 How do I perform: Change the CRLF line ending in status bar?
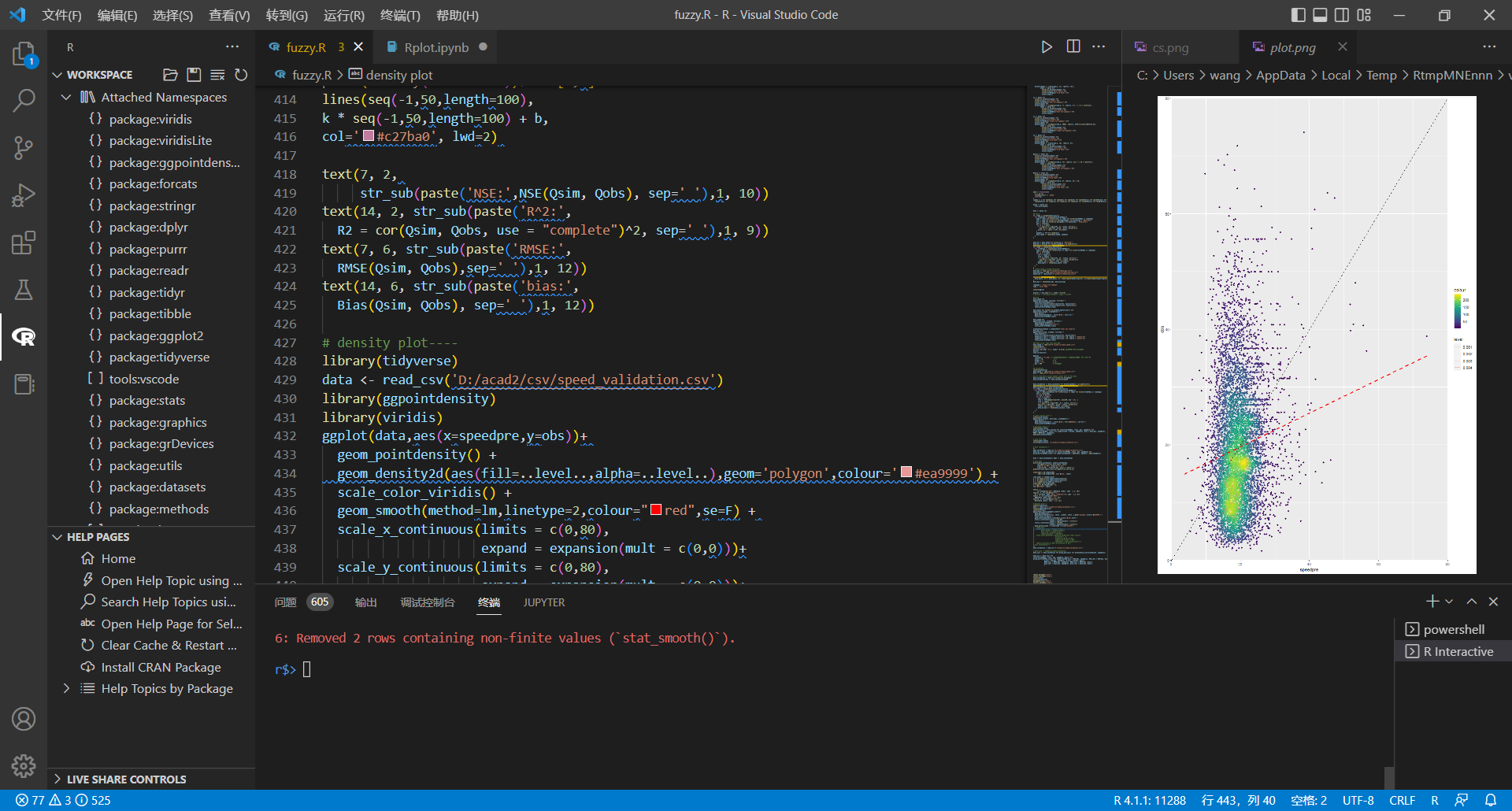[1403, 800]
